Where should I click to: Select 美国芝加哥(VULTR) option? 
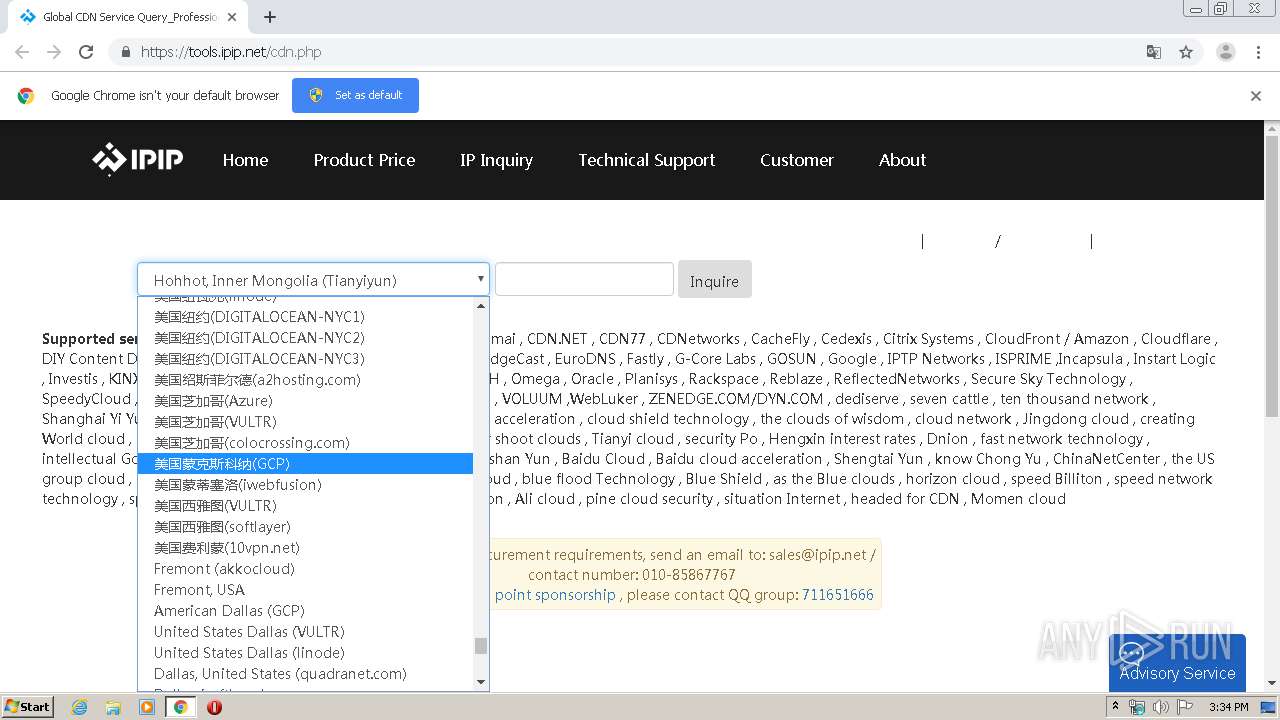[x=305, y=422]
